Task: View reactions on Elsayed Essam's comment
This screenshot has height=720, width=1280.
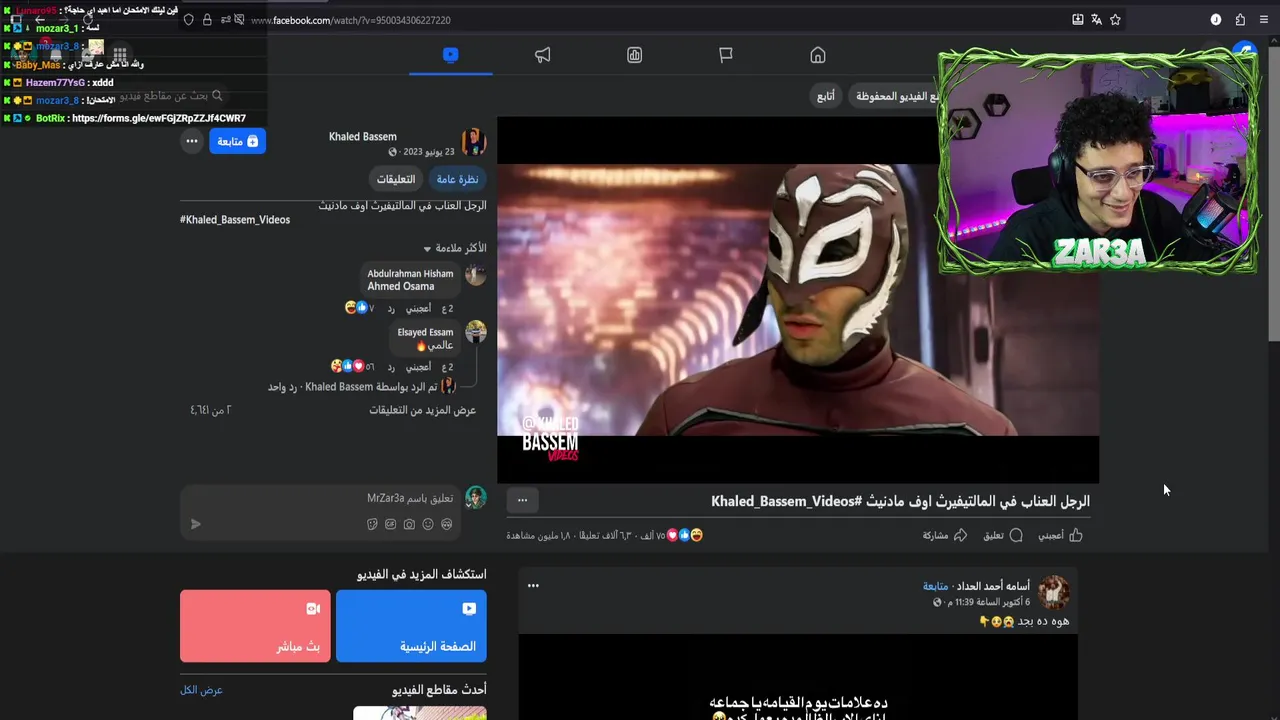Action: tap(352, 366)
